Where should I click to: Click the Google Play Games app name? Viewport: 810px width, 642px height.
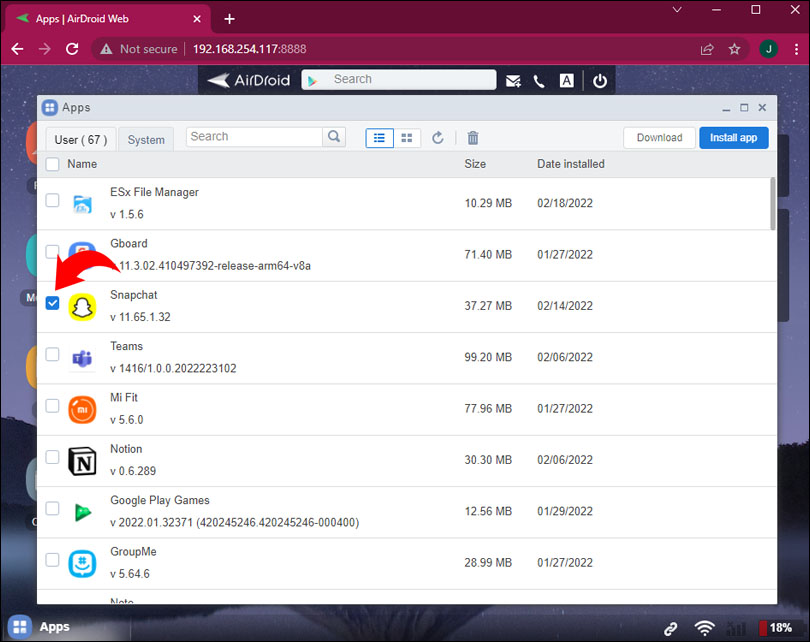[160, 500]
